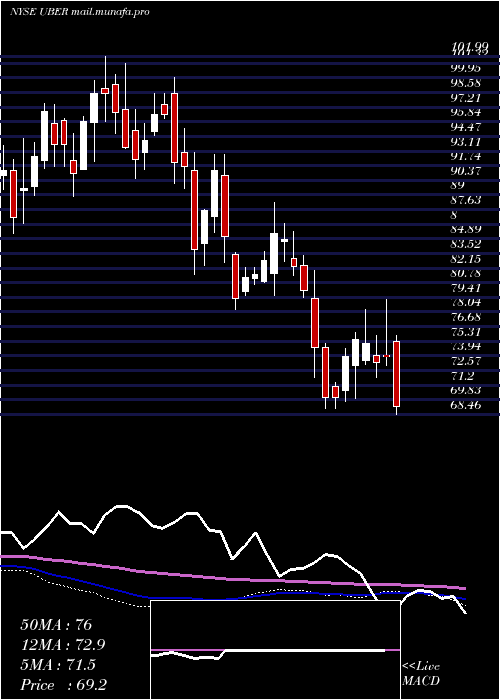Viewport: 500px width, 700px height.
Task: Click the 94.47 price axis label
Action: click(x=466, y=127)
